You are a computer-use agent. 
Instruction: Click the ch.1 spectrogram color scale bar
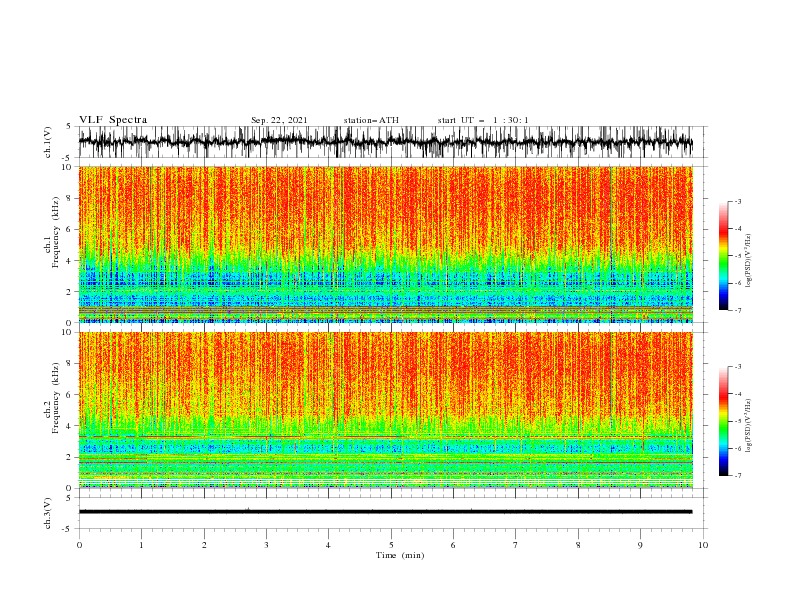[x=723, y=256]
